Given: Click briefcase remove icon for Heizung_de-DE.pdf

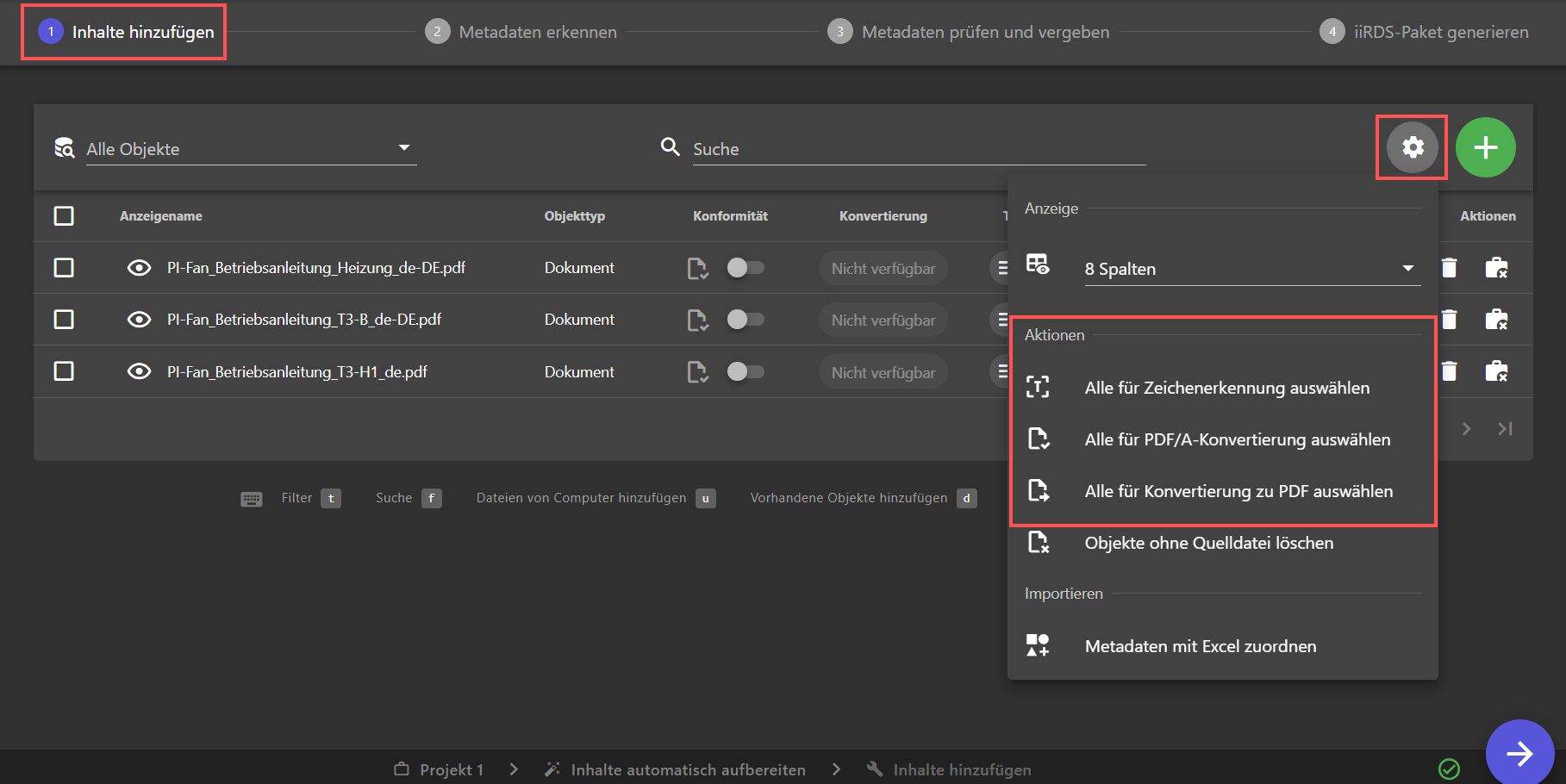Looking at the screenshot, I should [1496, 268].
